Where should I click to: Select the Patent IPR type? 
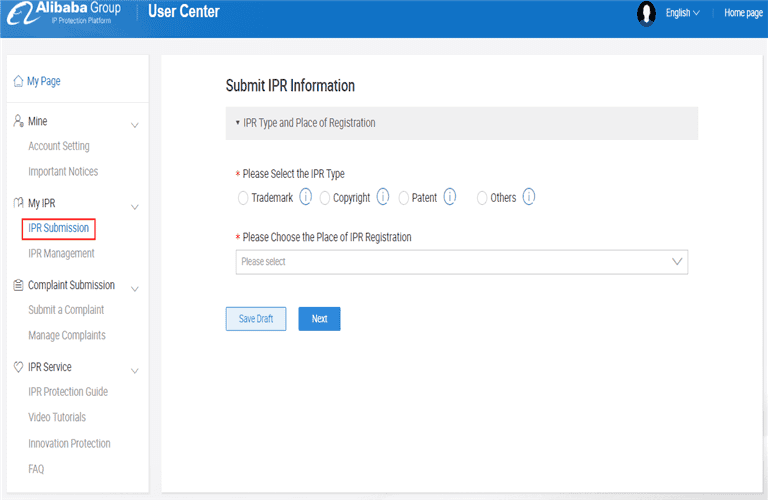click(x=403, y=198)
